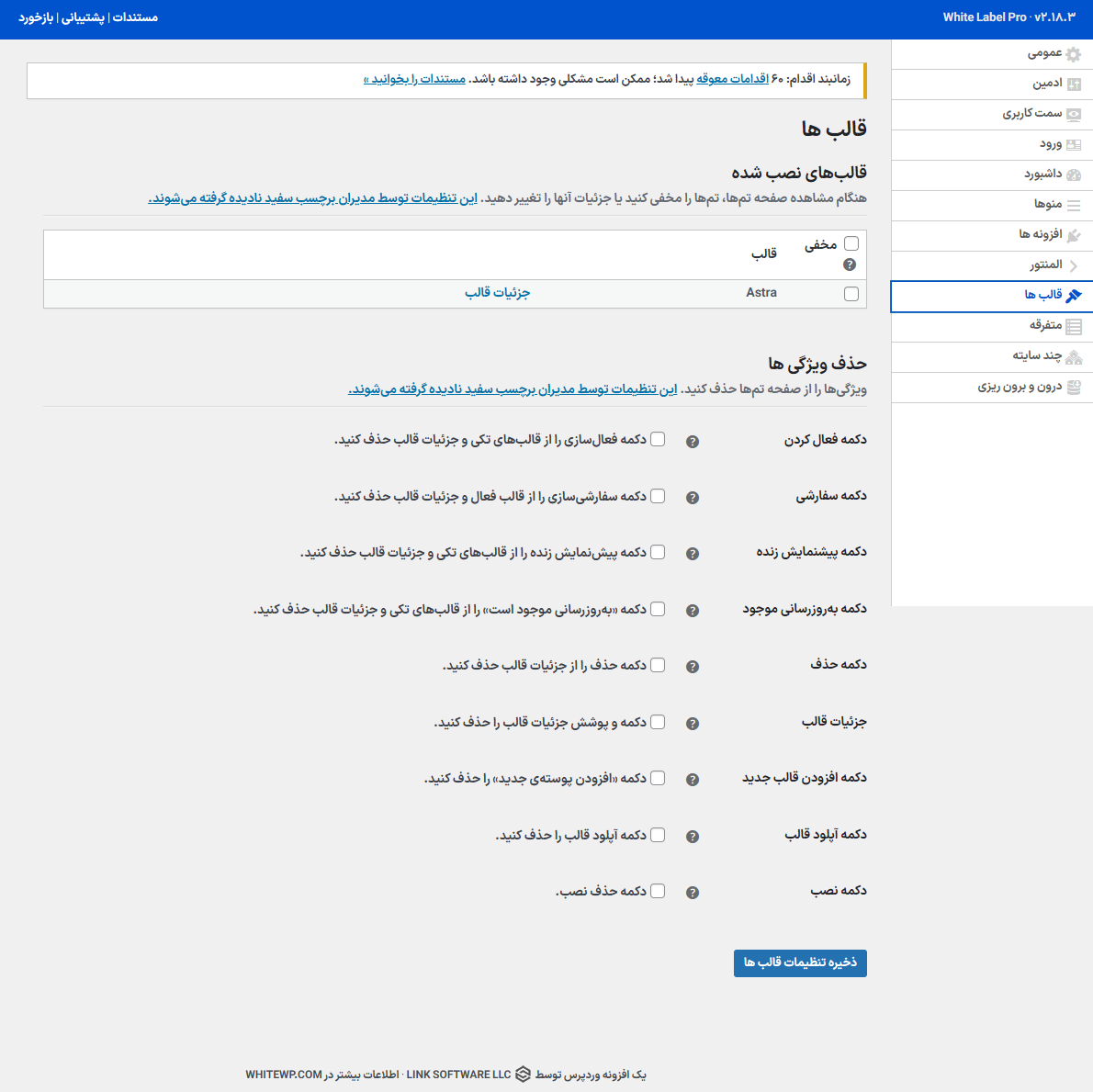1093x1092 pixels.
Task: Open the جزئیات قالب link for Astra
Action: tap(497, 293)
